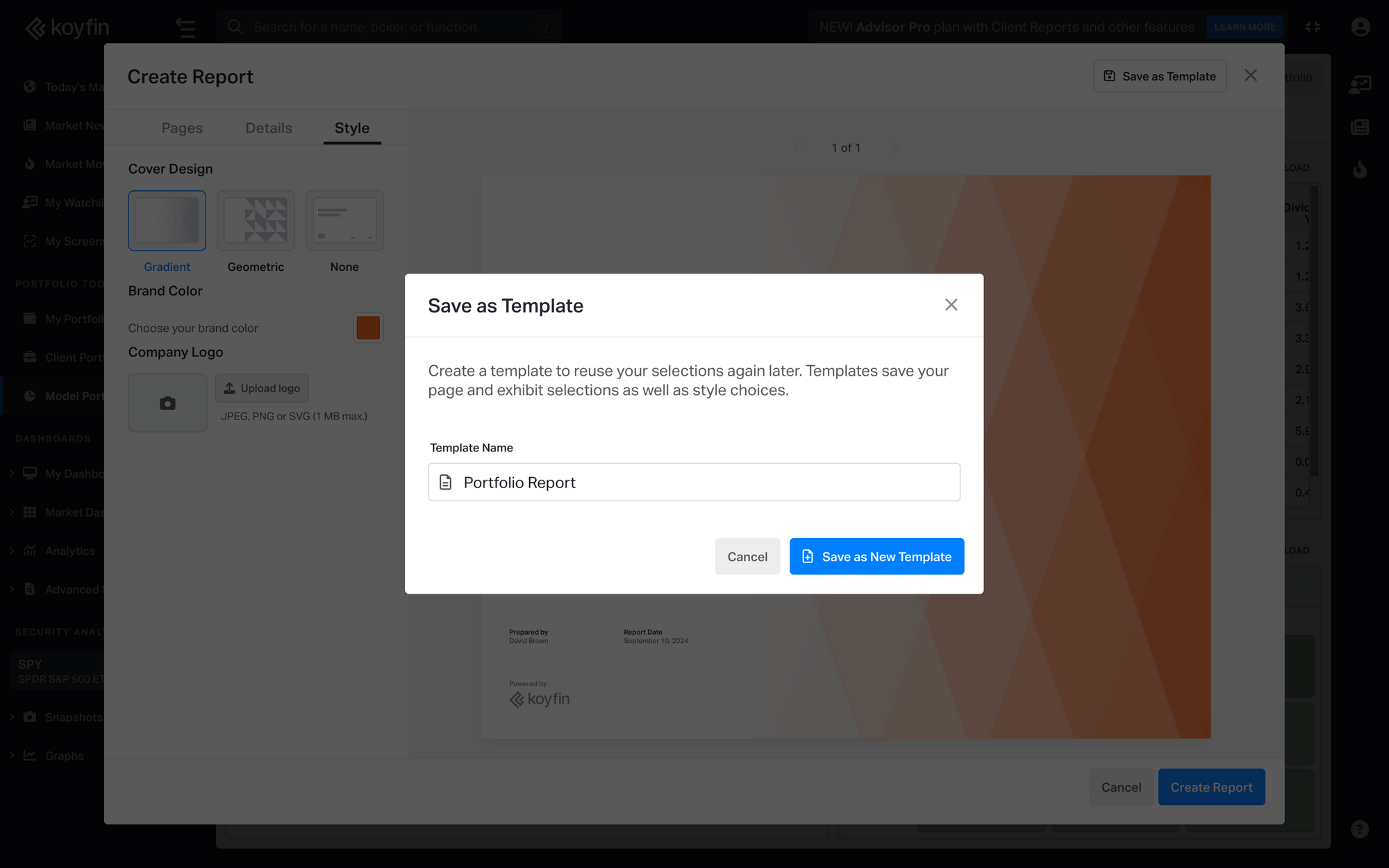Click the Create Report button

1211,787
